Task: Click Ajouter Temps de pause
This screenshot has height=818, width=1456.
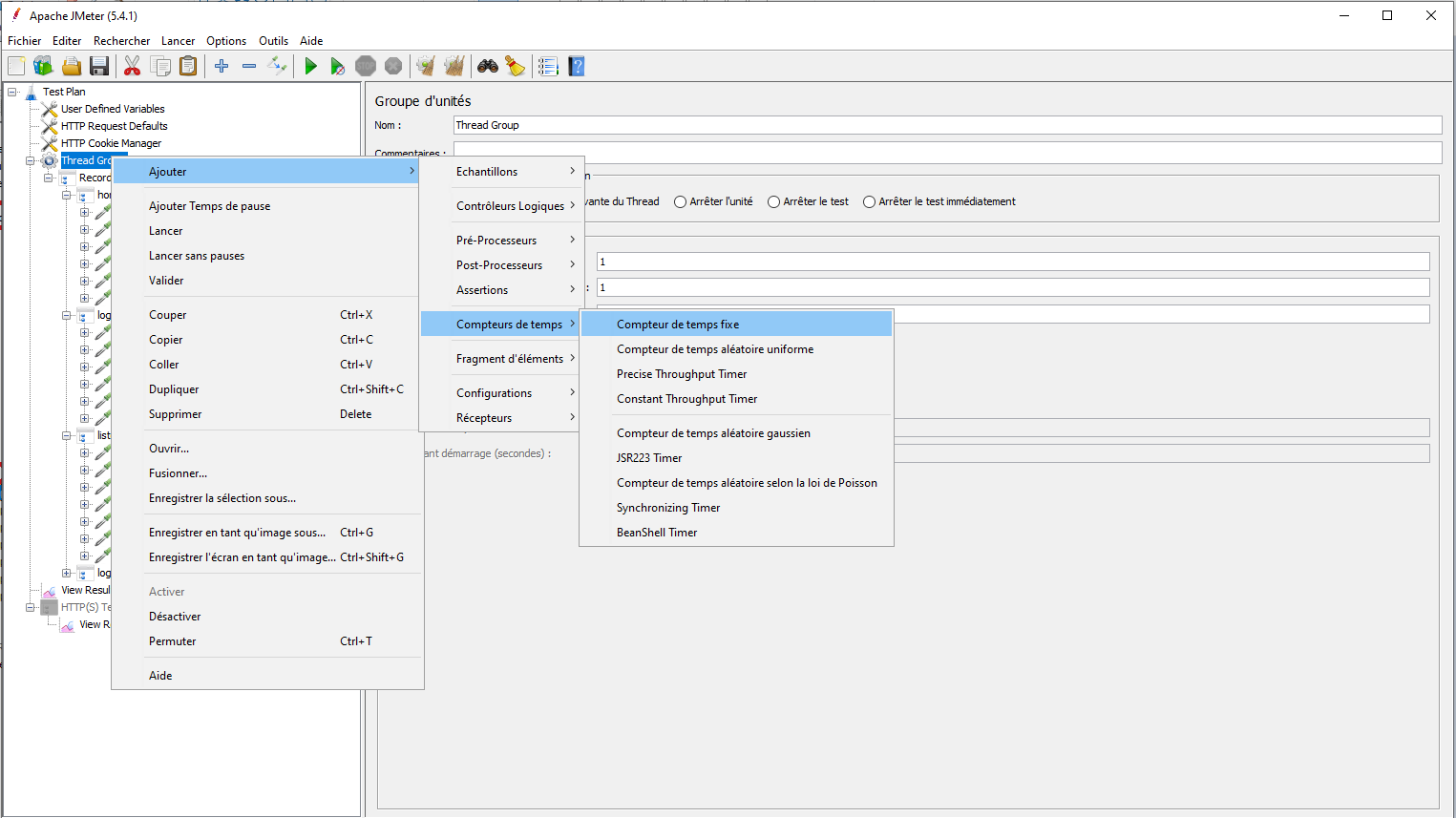Action: click(267, 206)
